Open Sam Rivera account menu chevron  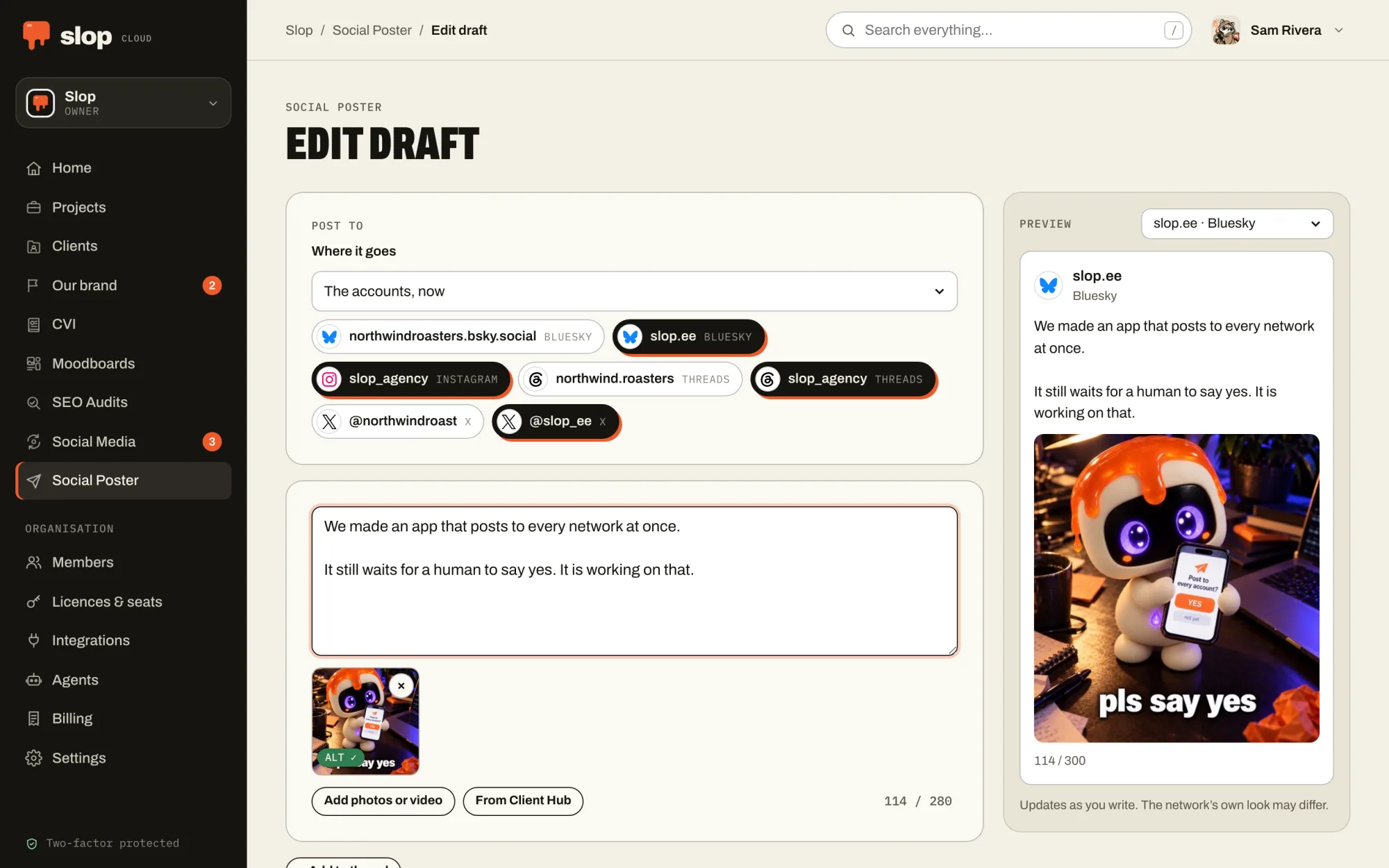[1339, 31]
